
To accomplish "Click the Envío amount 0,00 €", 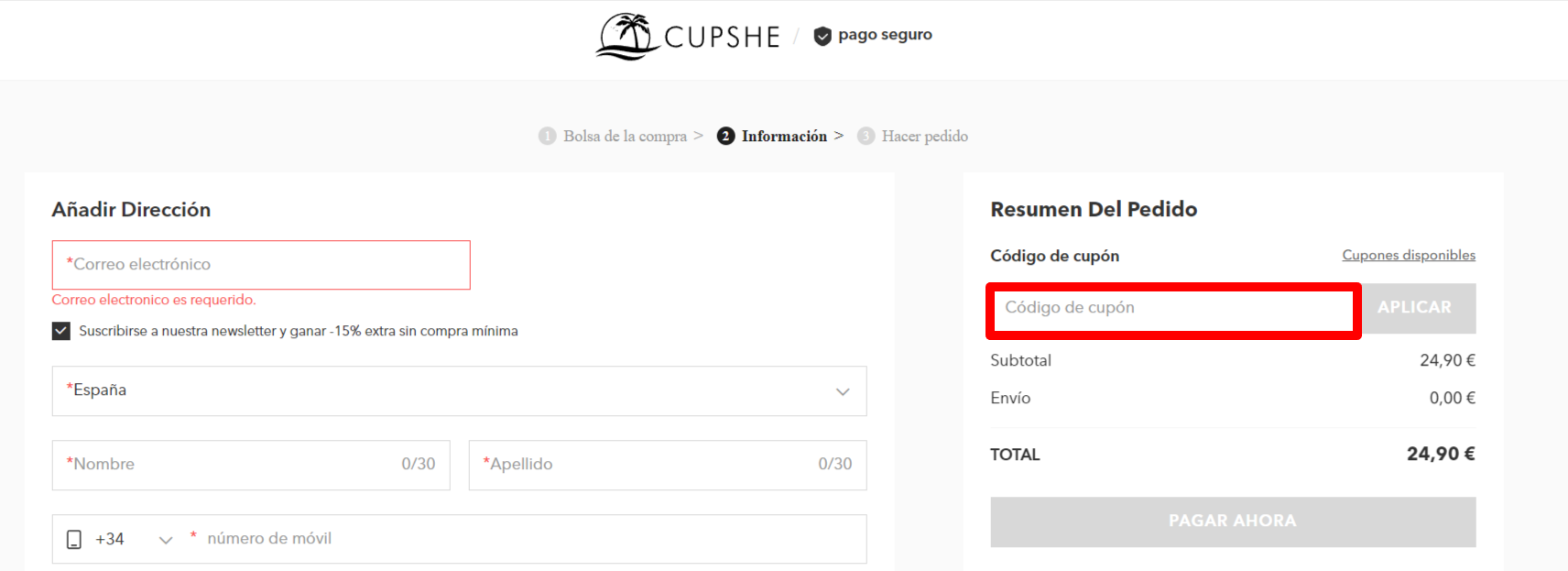I will tap(1452, 399).
